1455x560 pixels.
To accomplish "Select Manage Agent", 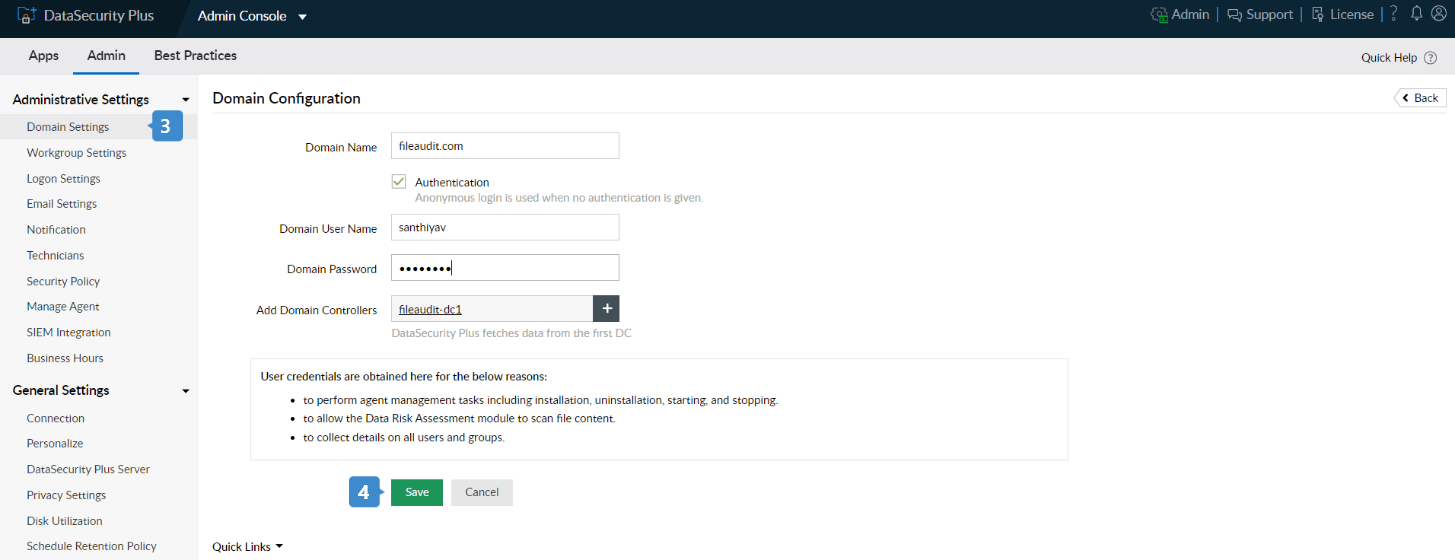I will pyautogui.click(x=63, y=307).
